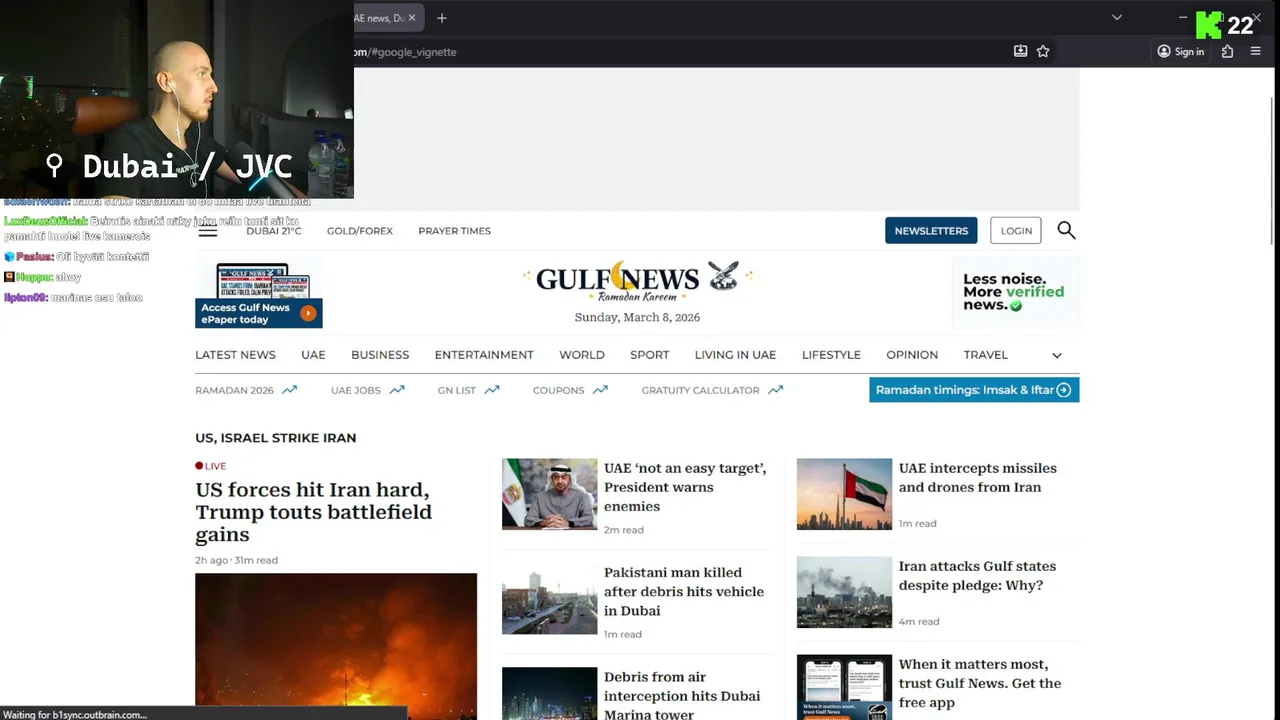
Task: Open the UAE section
Action: coord(313,355)
